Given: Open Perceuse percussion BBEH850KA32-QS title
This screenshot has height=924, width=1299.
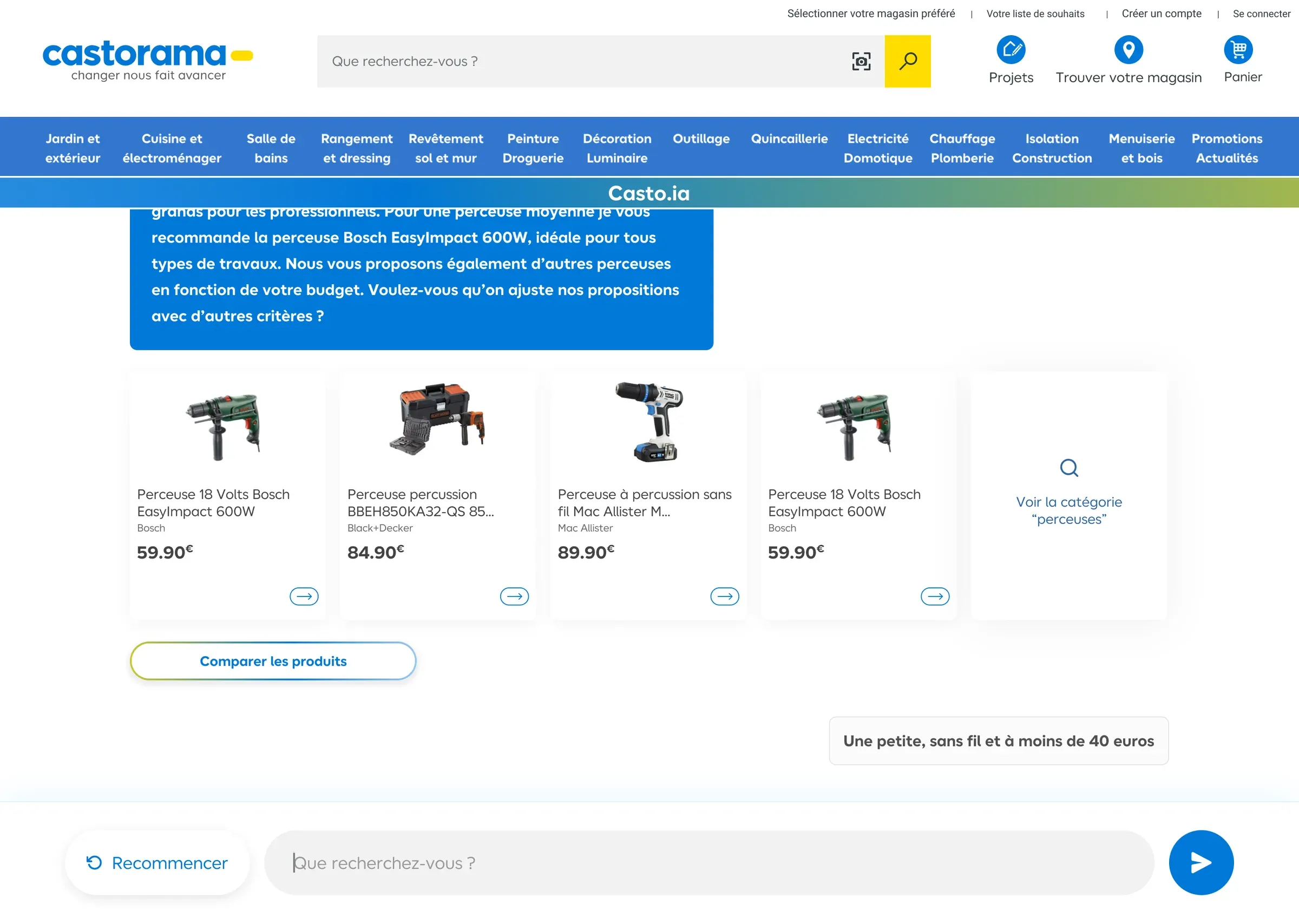Looking at the screenshot, I should point(421,502).
